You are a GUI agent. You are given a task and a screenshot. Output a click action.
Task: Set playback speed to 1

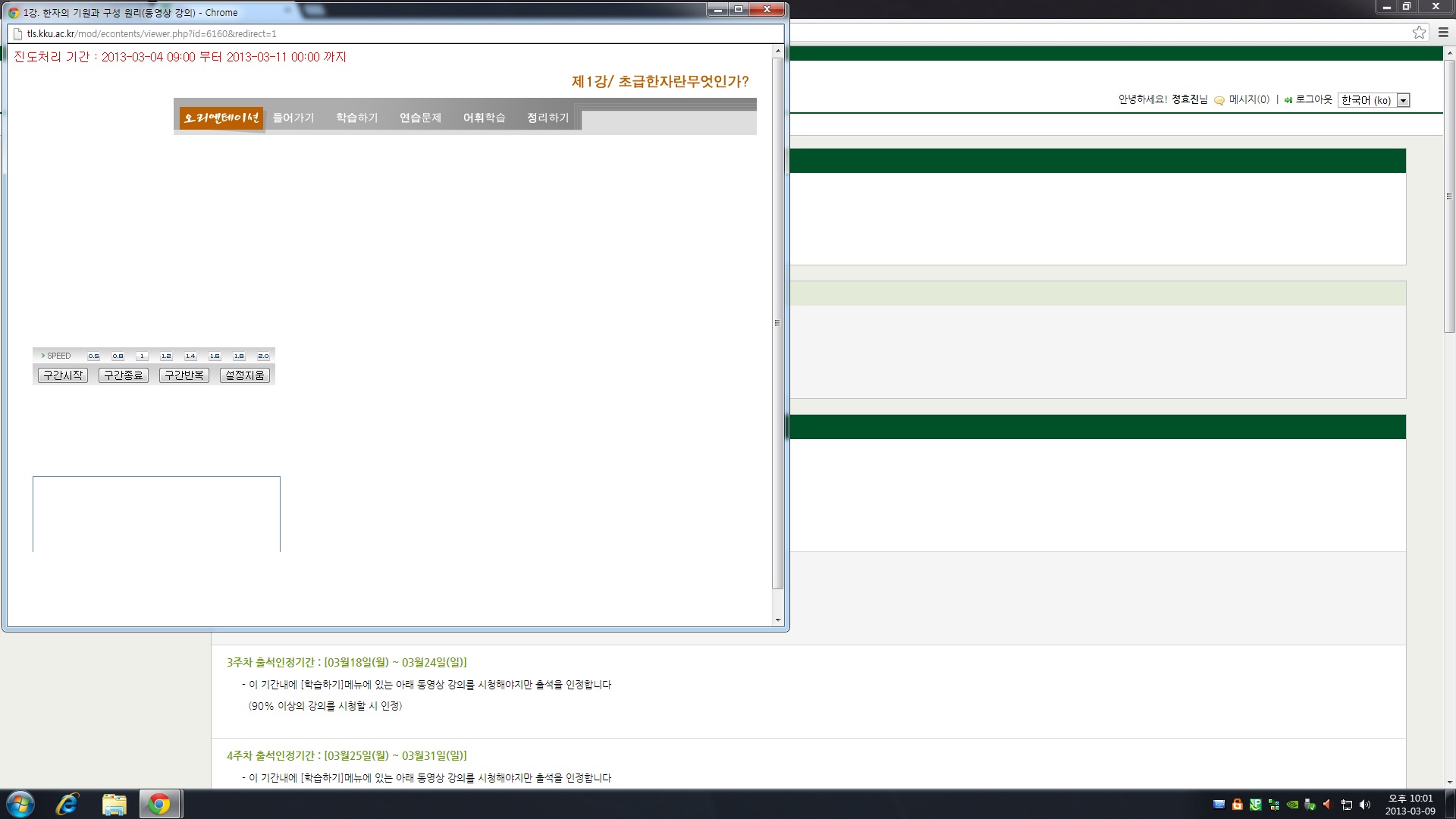pyautogui.click(x=142, y=356)
